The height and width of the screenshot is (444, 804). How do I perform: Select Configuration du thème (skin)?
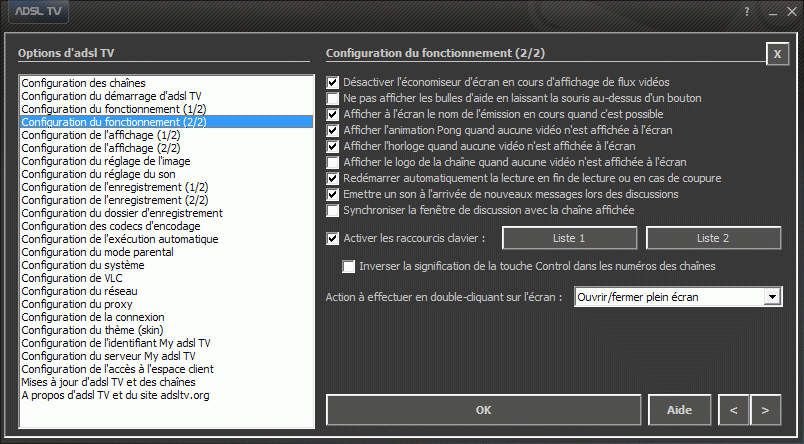167,330
